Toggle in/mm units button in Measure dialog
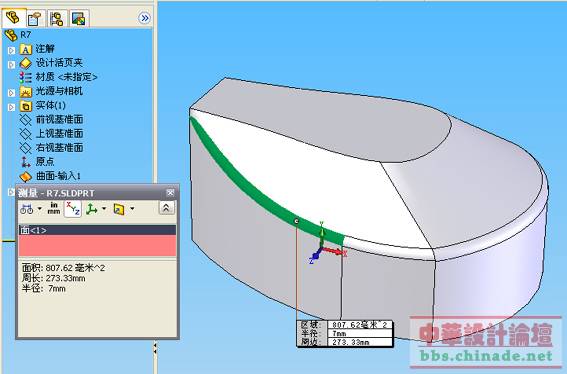Viewport: 567px width, 374px height. click(x=54, y=208)
